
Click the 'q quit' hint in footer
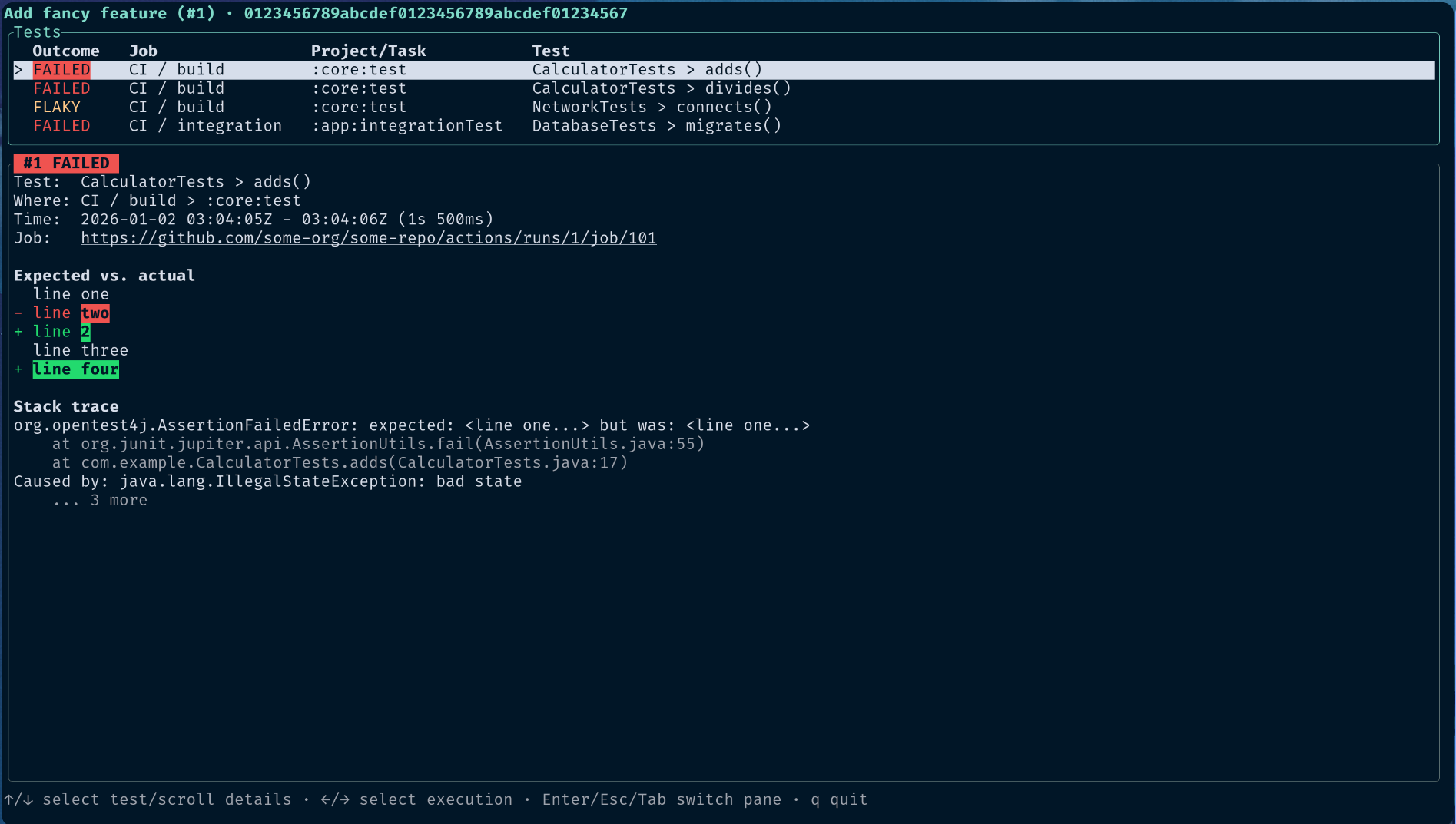[x=839, y=800]
